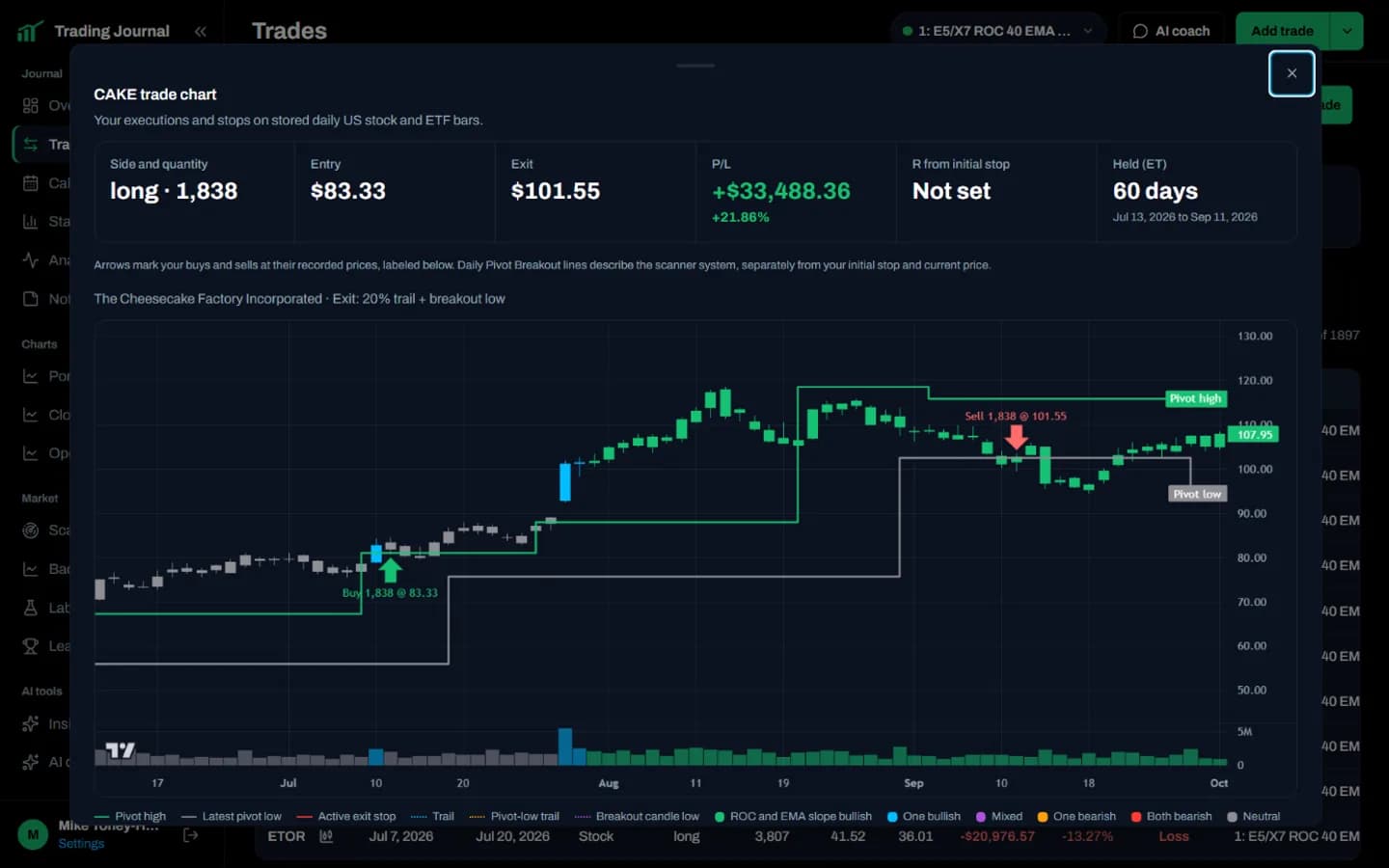
Task: Open the Backtest chart icon under Market
Action: (31, 569)
